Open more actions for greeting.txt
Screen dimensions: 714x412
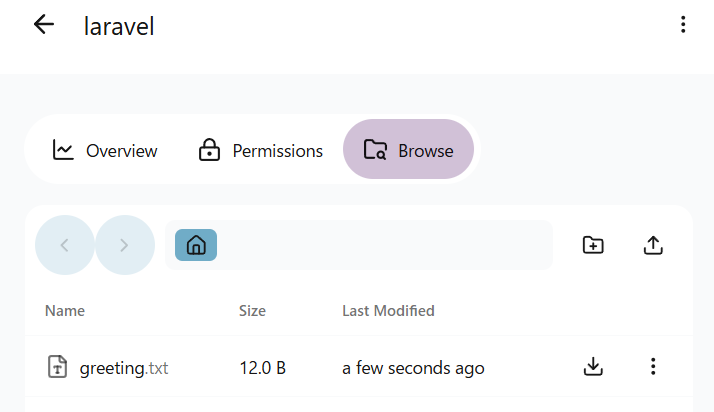(653, 367)
